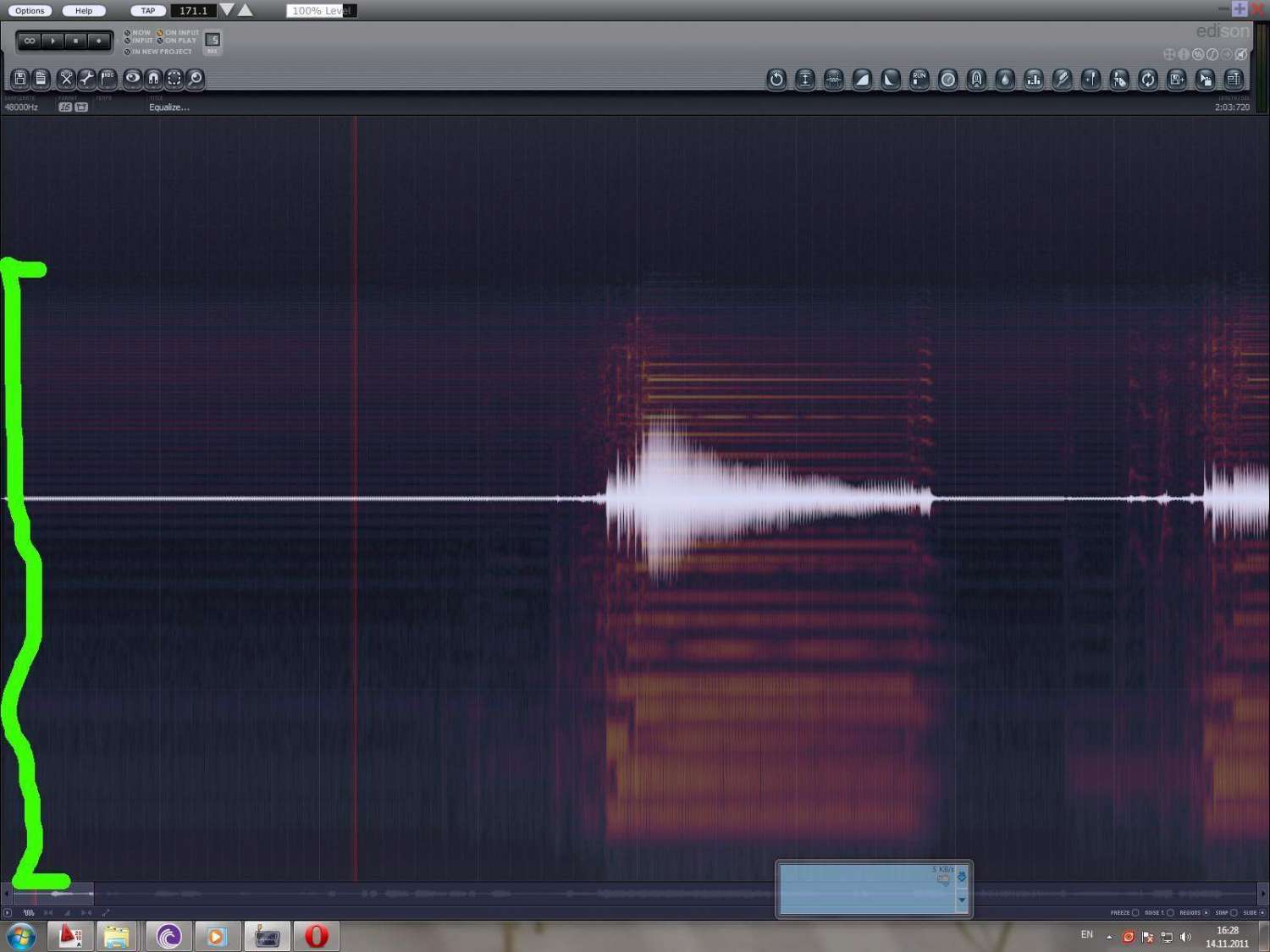The image size is (1270, 952).
Task: Open the Help menu
Action: [x=84, y=11]
